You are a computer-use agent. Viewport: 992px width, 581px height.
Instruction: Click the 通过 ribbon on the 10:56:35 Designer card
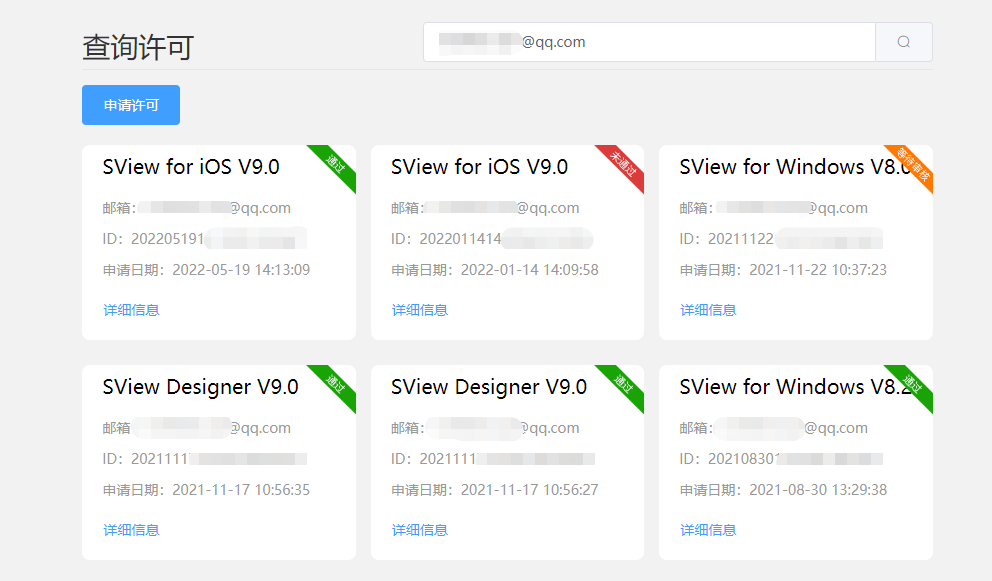336,384
